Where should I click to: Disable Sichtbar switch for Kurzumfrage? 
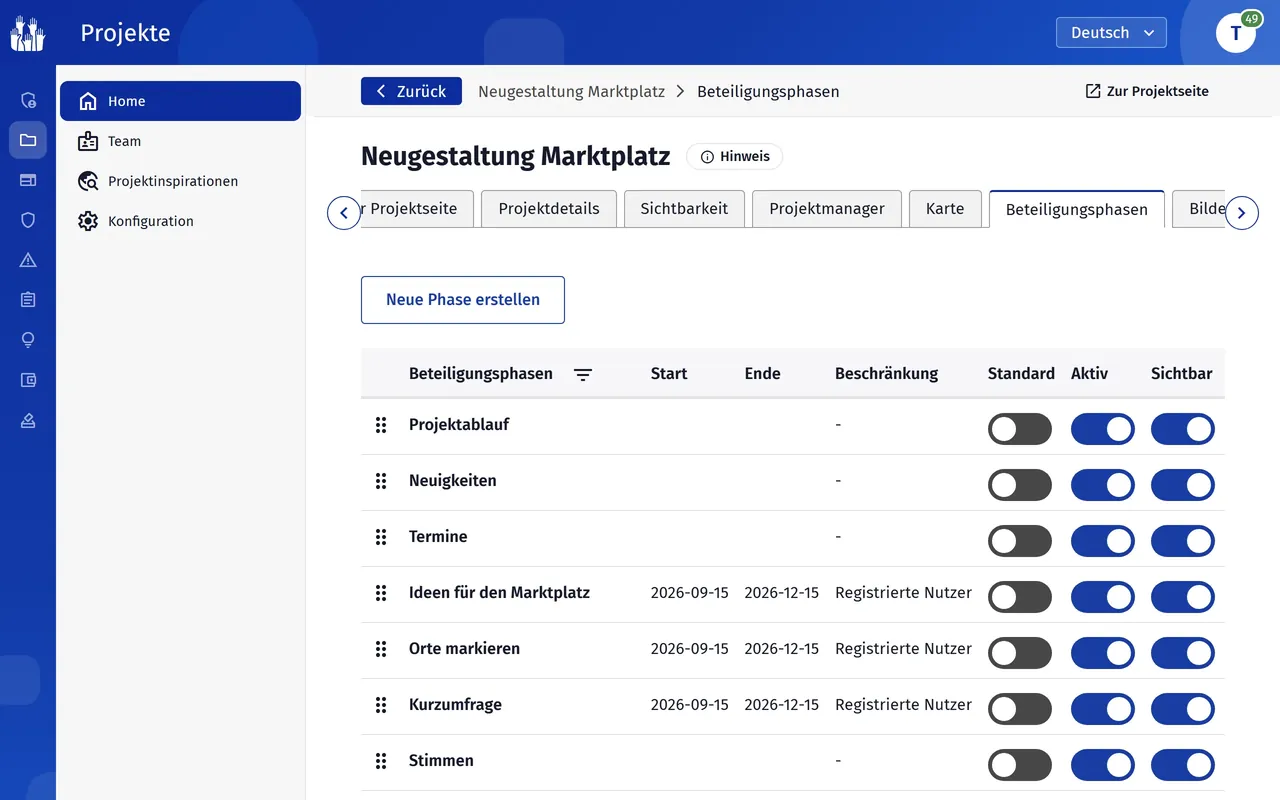tap(1183, 710)
